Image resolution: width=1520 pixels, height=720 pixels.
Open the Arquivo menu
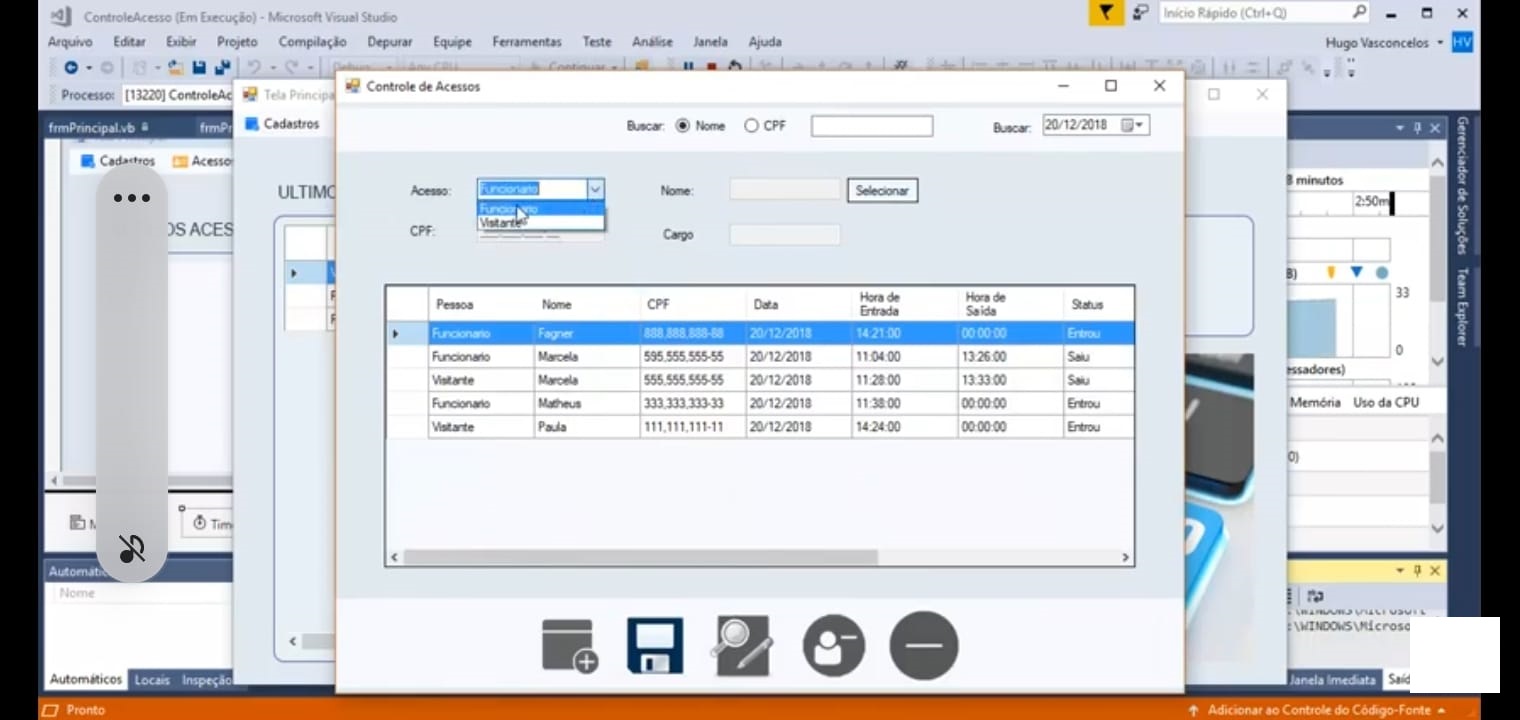click(x=70, y=42)
